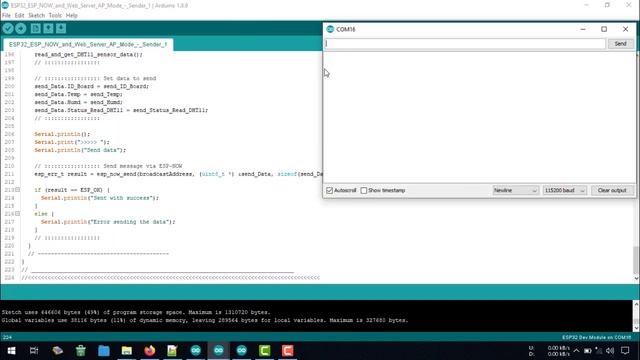Click 'ESP32 Dev Module on COM16' status text
640x360 pixels.
(x=596, y=338)
